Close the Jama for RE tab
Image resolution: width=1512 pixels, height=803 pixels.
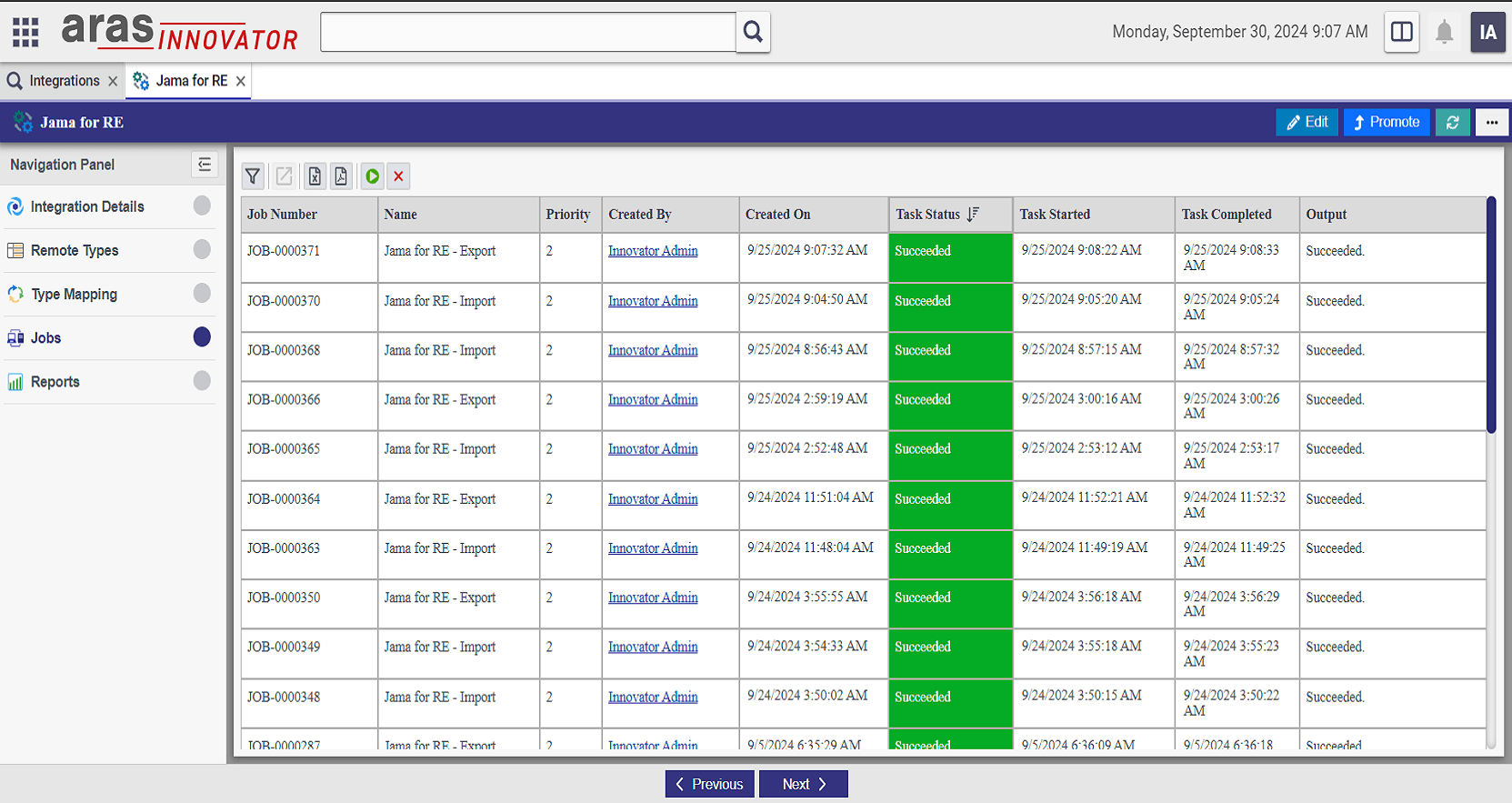click(x=241, y=81)
